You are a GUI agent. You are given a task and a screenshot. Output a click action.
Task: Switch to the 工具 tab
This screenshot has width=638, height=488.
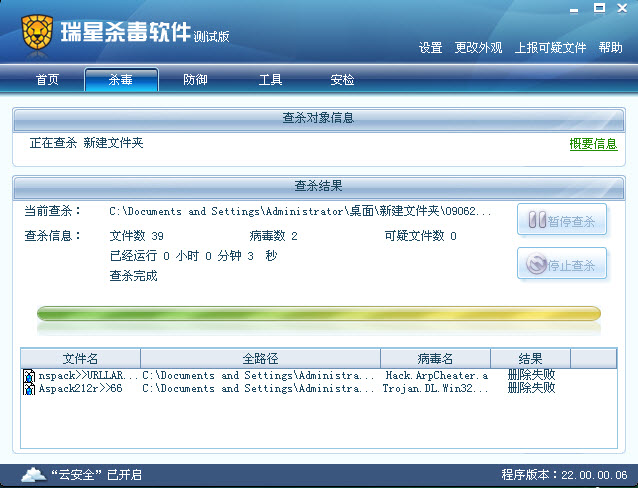point(271,79)
